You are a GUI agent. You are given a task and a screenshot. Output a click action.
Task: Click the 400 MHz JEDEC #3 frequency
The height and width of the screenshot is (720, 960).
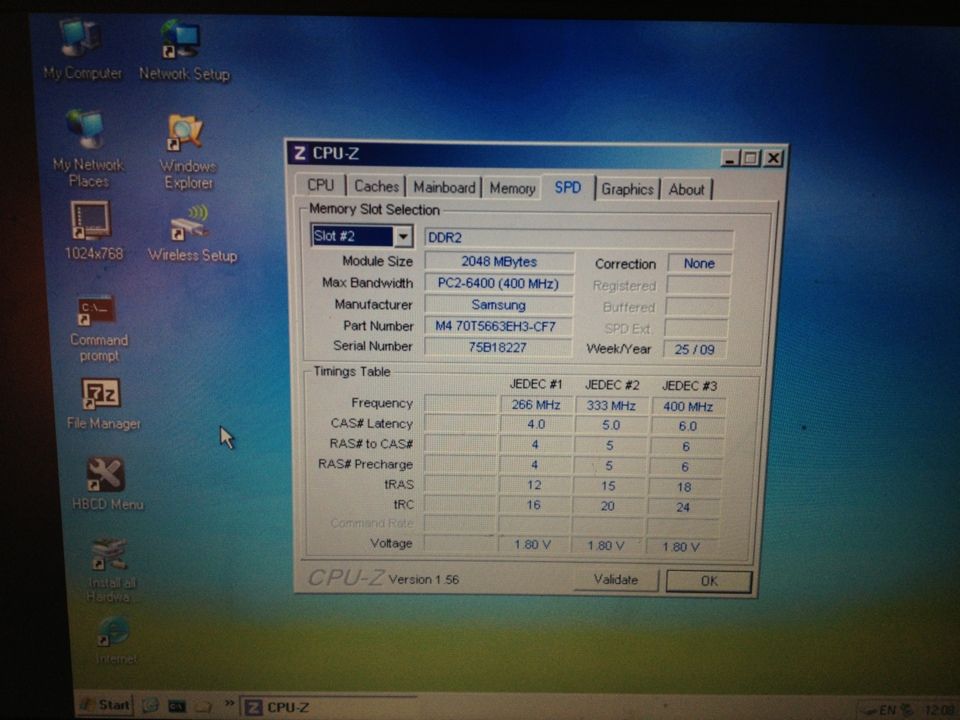(x=688, y=407)
